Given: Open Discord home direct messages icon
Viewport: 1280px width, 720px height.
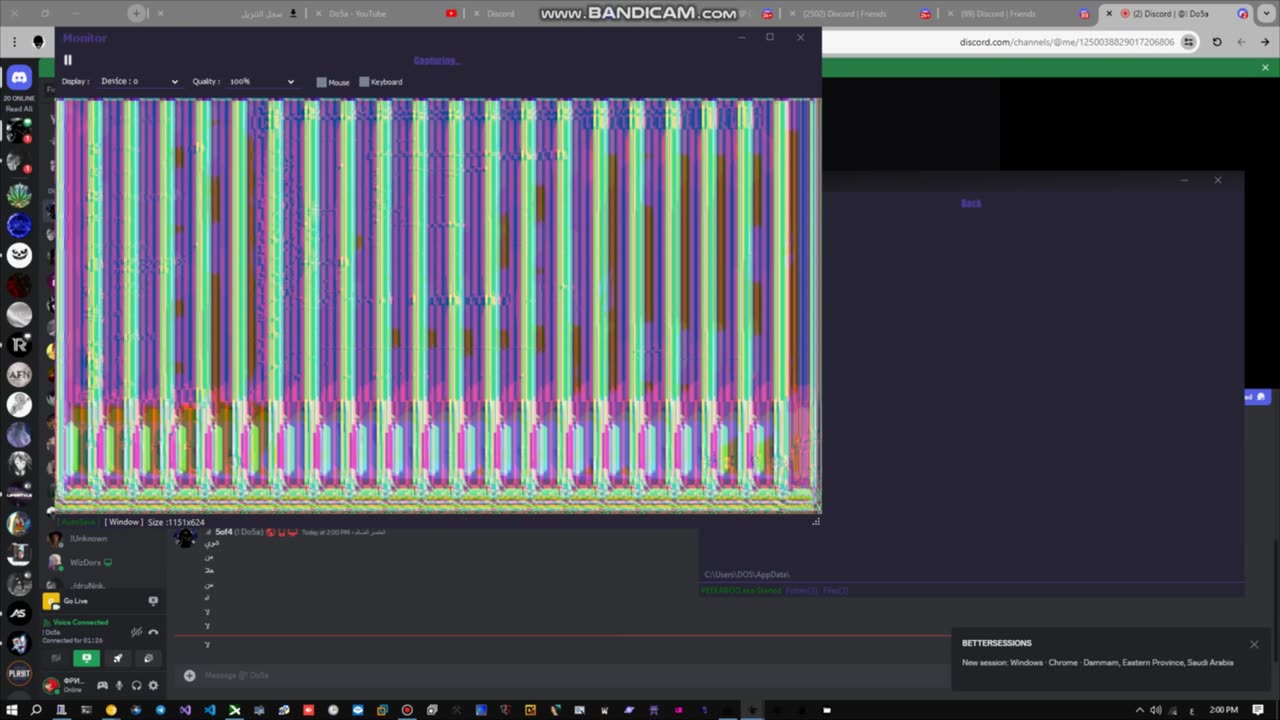Looking at the screenshot, I should click(19, 78).
